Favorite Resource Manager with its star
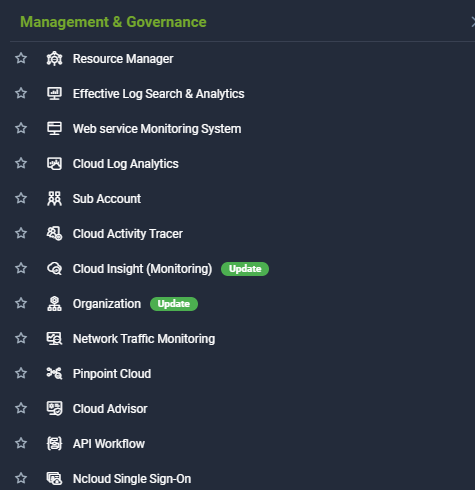Viewport: 475px width, 490px height. pos(21,58)
